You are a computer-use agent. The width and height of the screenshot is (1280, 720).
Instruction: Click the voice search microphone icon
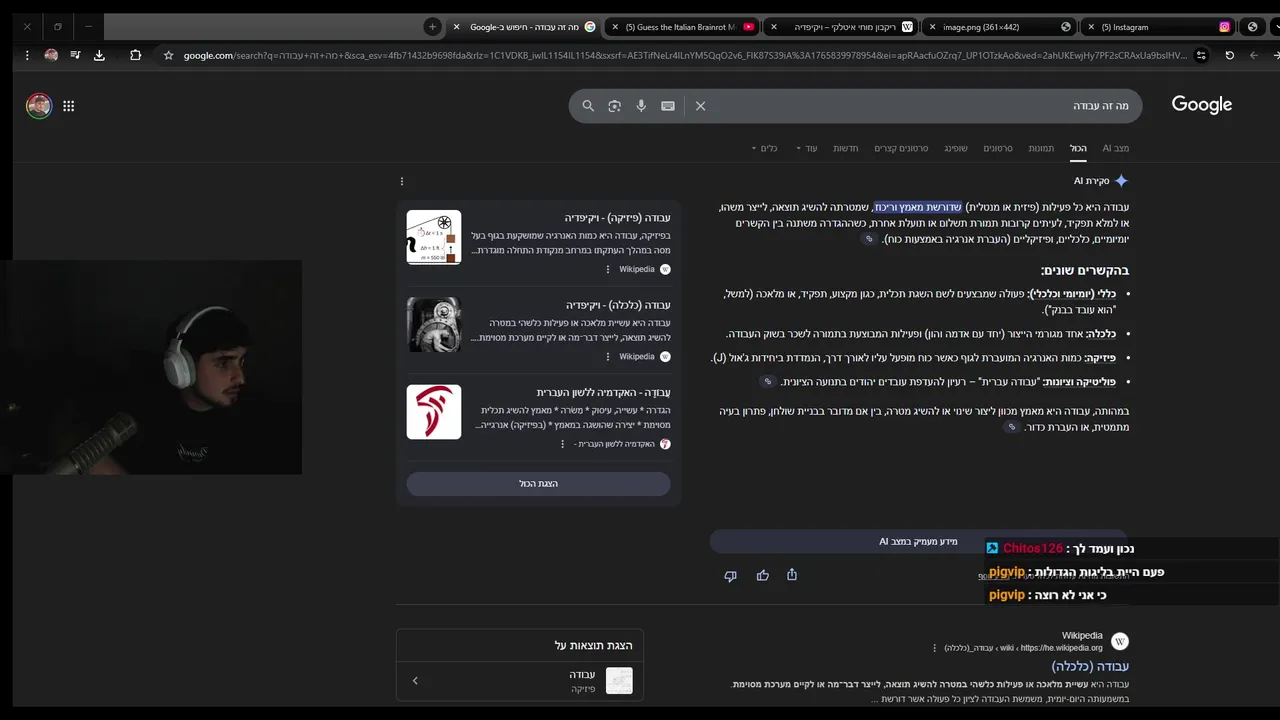(641, 106)
